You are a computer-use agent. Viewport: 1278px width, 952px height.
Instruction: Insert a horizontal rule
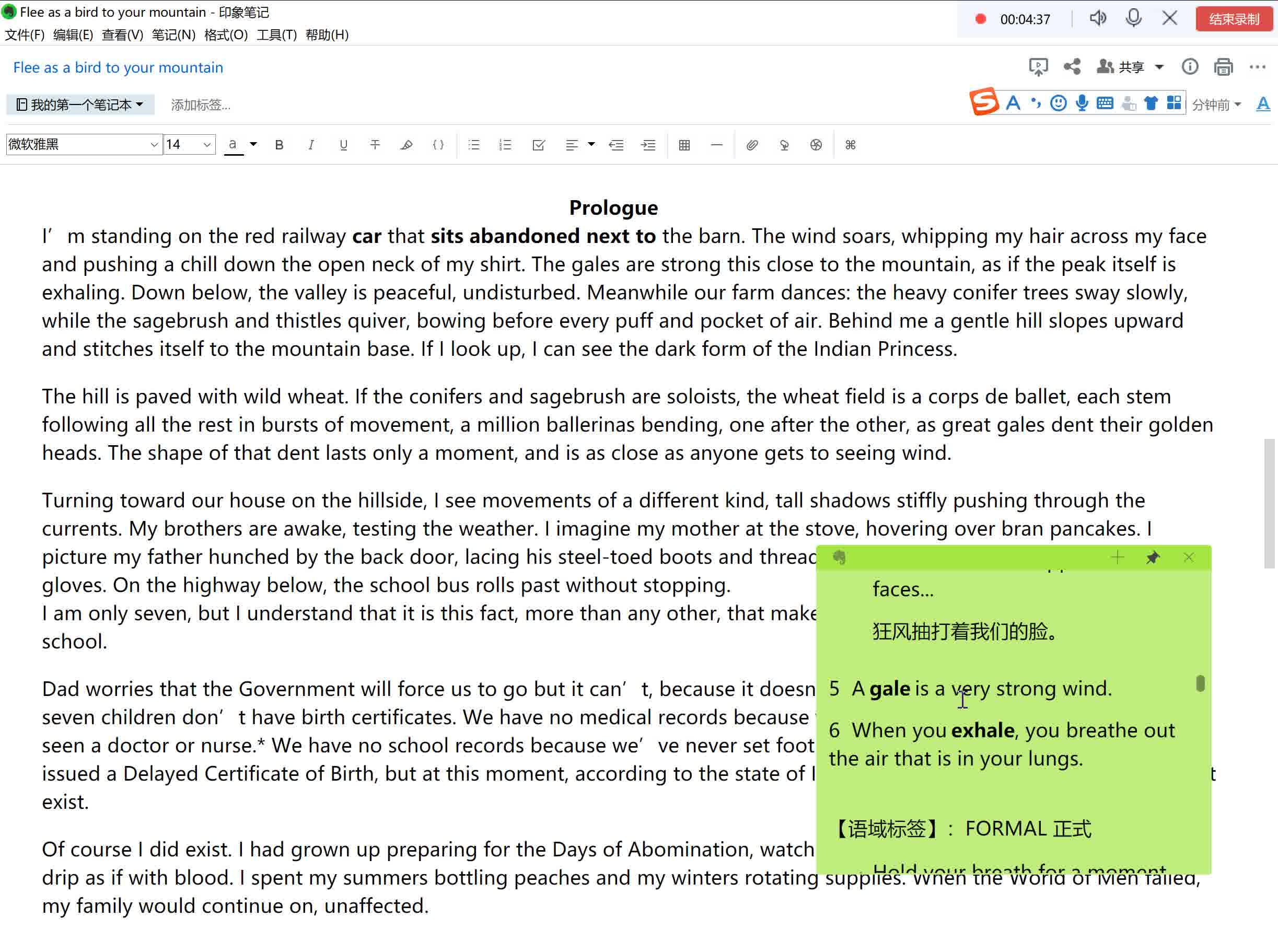(716, 145)
